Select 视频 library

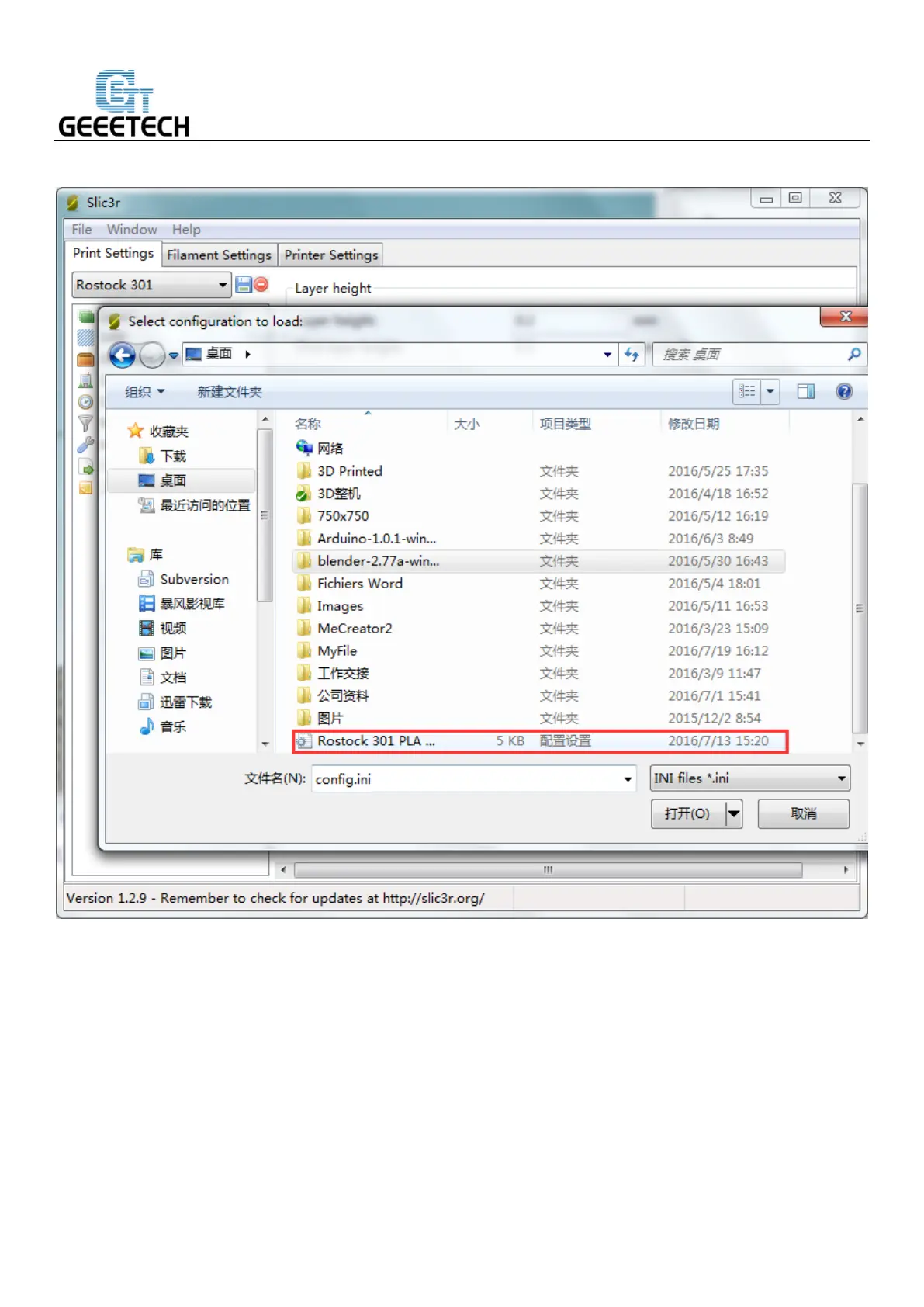click(163, 629)
